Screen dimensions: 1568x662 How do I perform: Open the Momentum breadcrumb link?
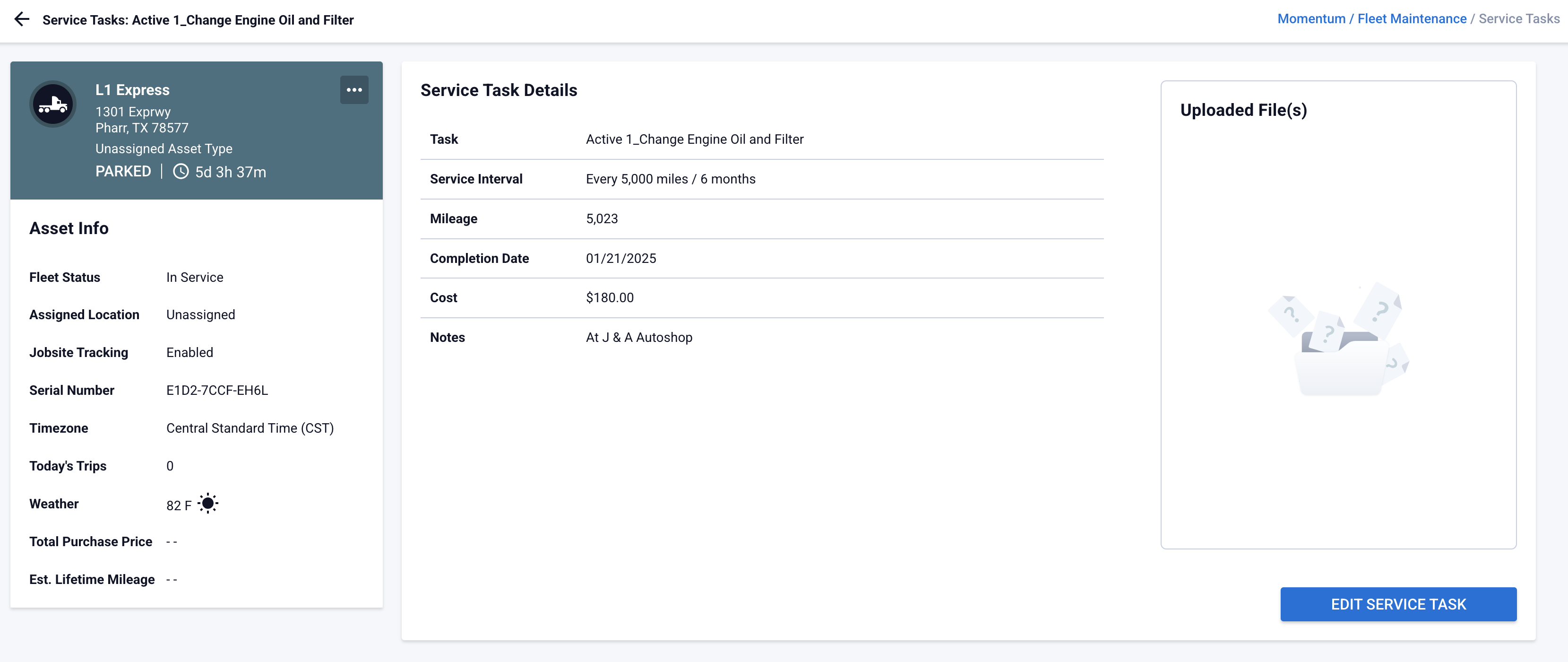1310,19
